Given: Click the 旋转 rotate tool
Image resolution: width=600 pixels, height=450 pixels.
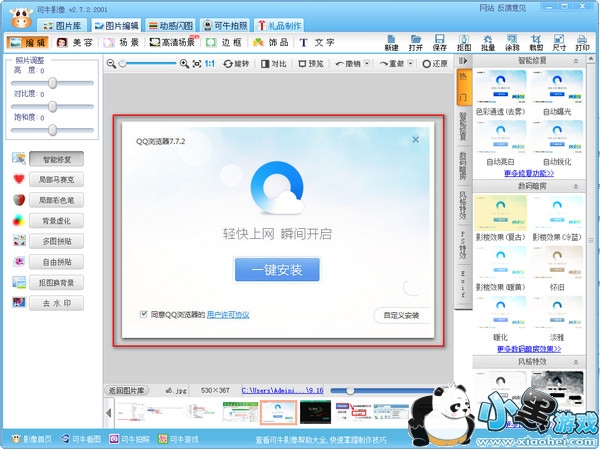Looking at the screenshot, I should [236, 64].
